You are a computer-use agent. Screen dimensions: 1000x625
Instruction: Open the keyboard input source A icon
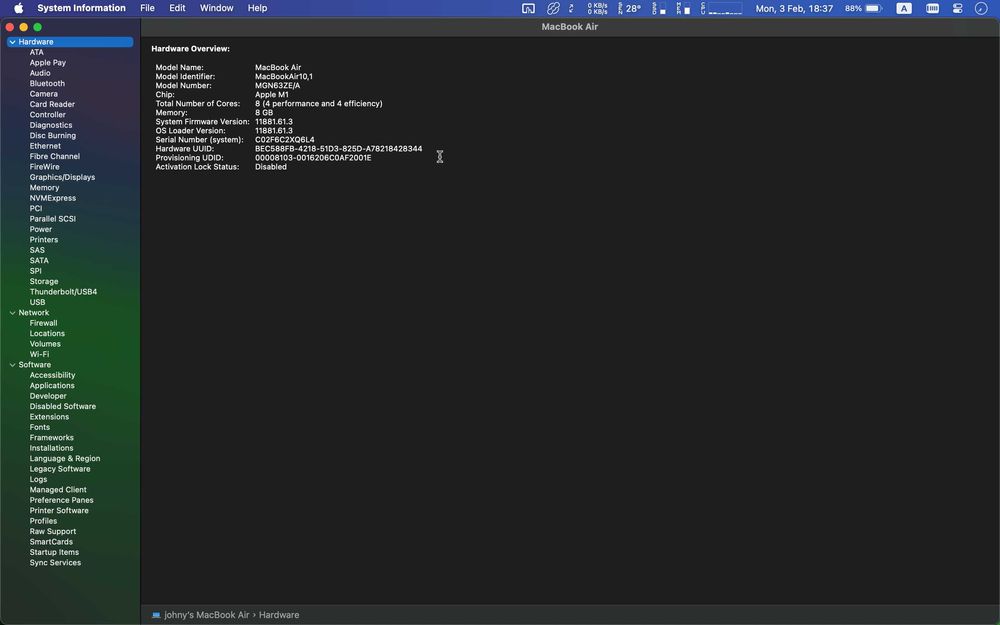pyautogui.click(x=904, y=8)
